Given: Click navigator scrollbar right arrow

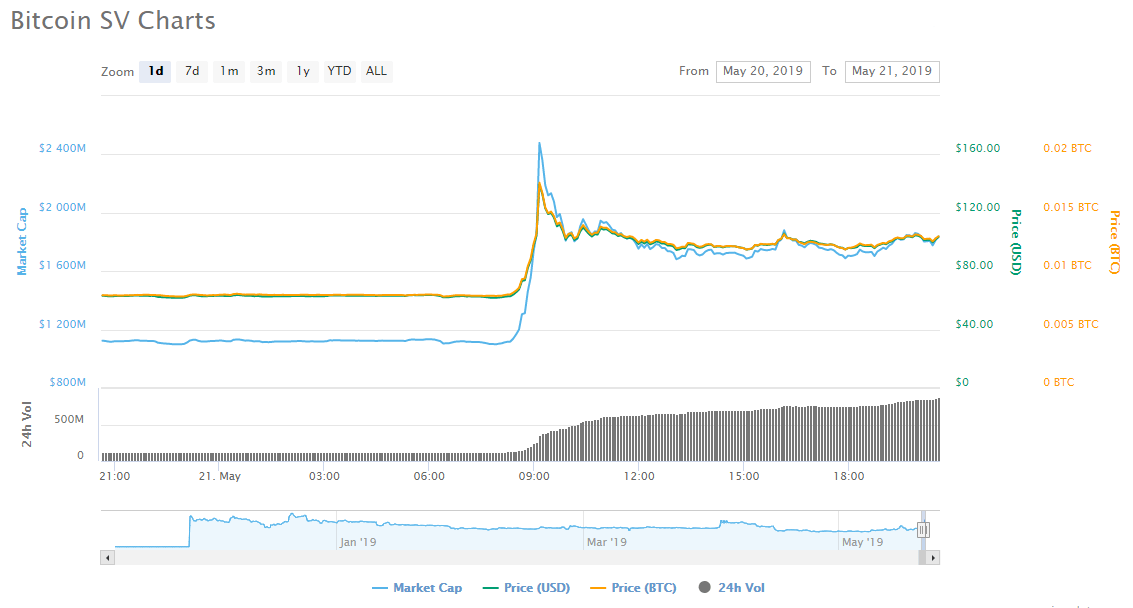Looking at the screenshot, I should click(x=932, y=558).
